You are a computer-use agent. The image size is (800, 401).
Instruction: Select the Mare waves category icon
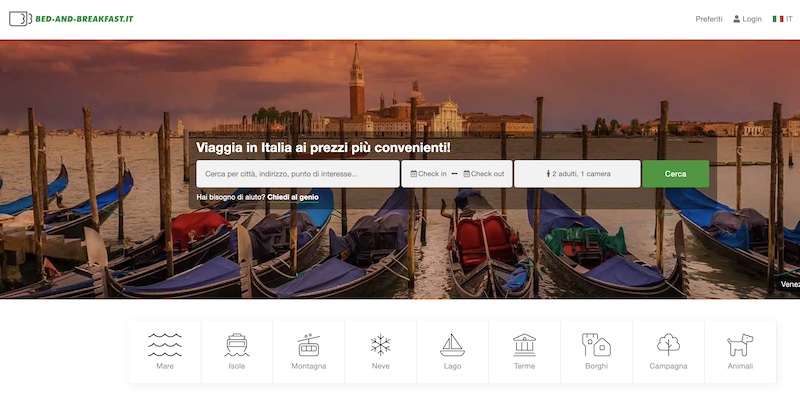pos(165,345)
